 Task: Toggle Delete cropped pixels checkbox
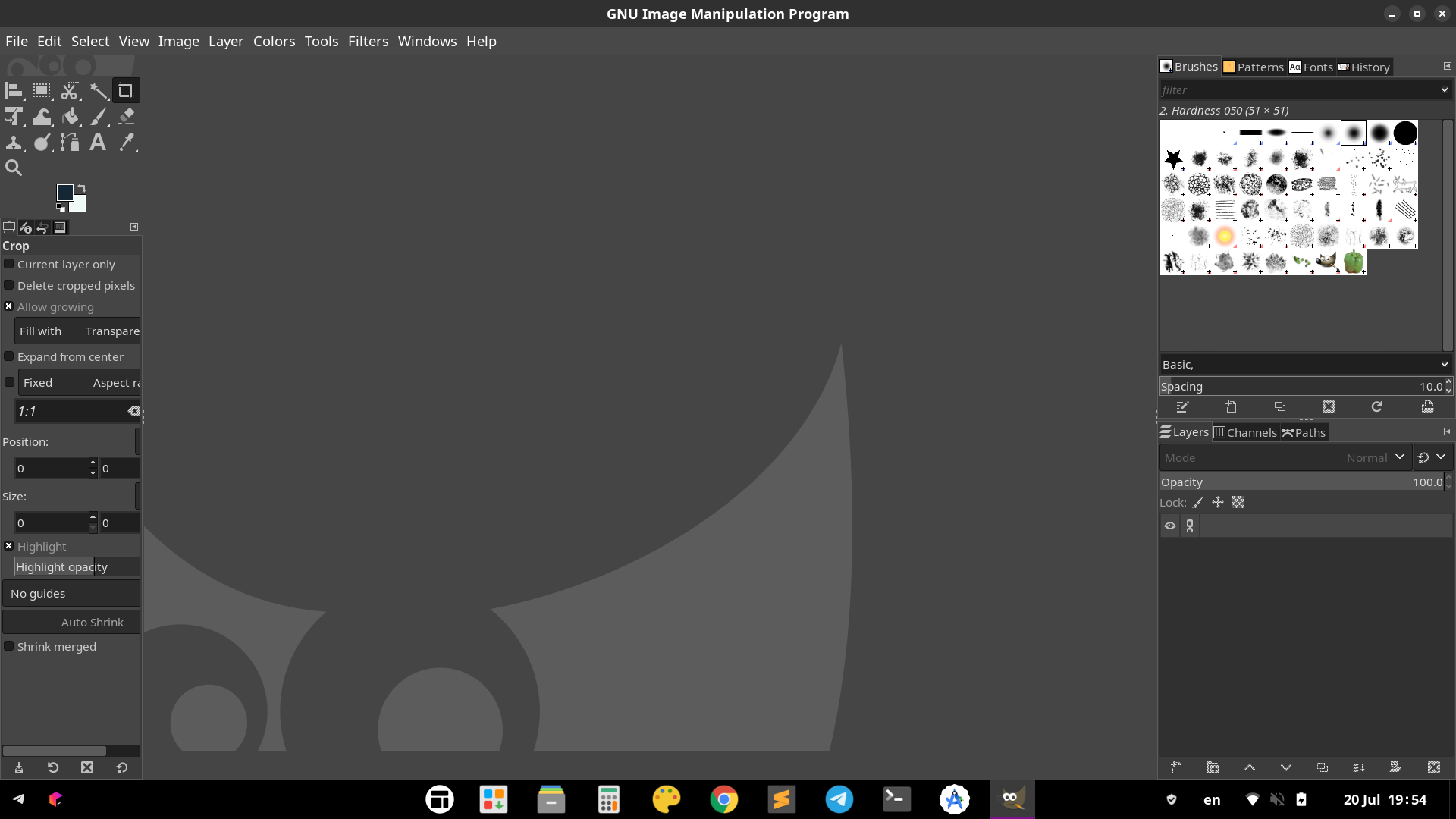tap(9, 285)
